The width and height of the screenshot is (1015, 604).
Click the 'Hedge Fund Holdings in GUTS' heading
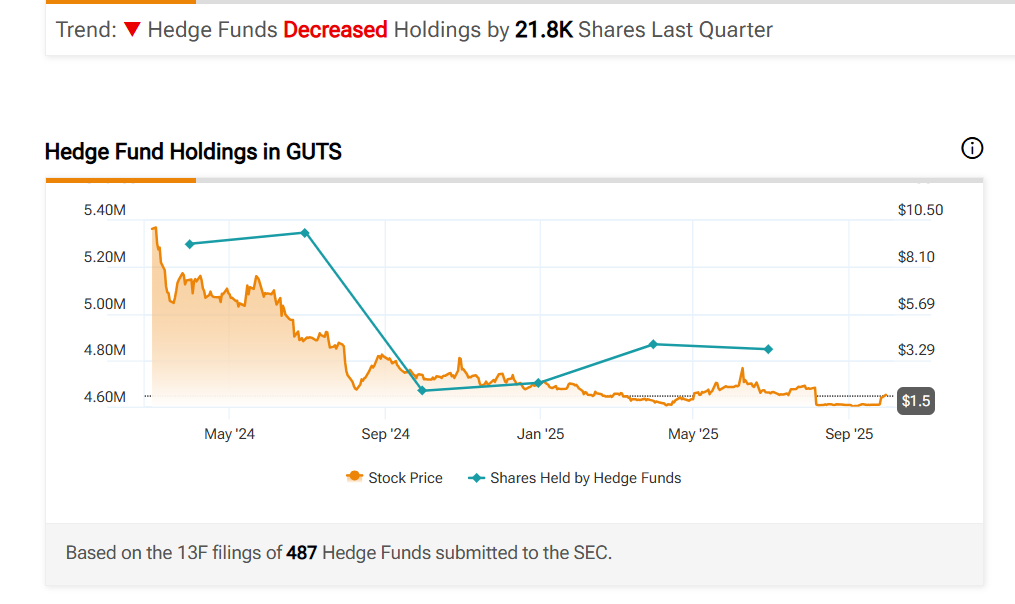193,152
